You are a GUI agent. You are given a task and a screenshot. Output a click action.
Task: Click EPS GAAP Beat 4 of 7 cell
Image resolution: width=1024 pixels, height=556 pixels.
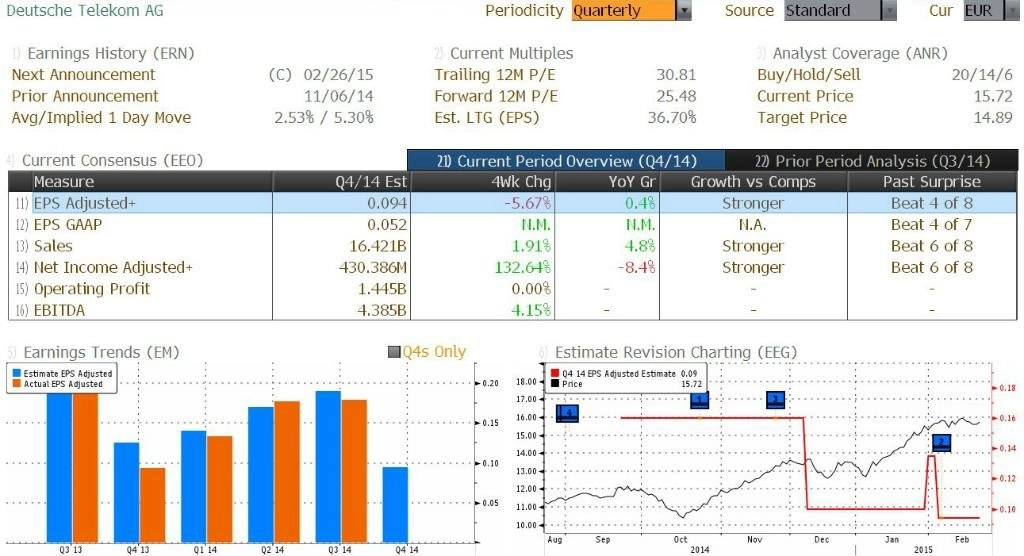pyautogui.click(x=932, y=225)
